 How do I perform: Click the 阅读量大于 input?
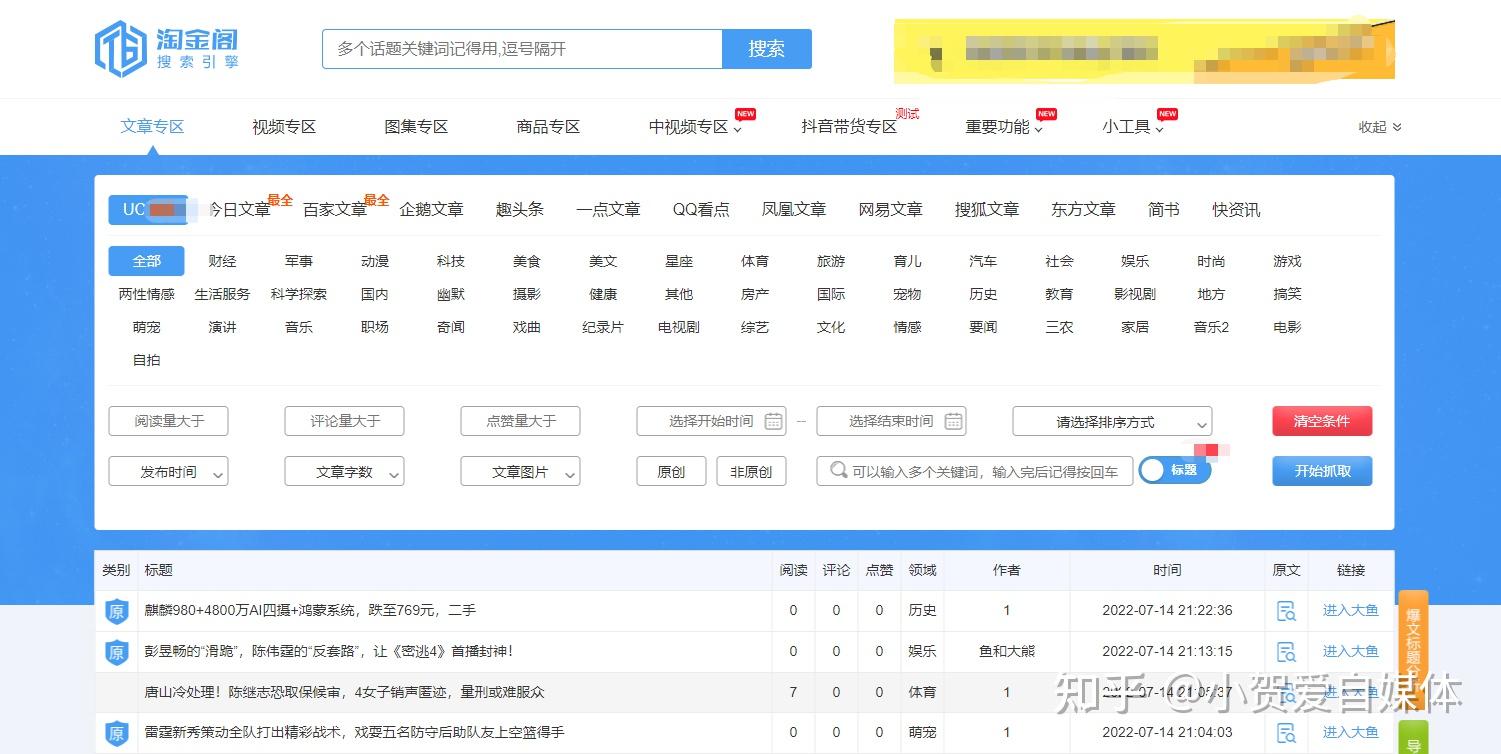click(168, 421)
